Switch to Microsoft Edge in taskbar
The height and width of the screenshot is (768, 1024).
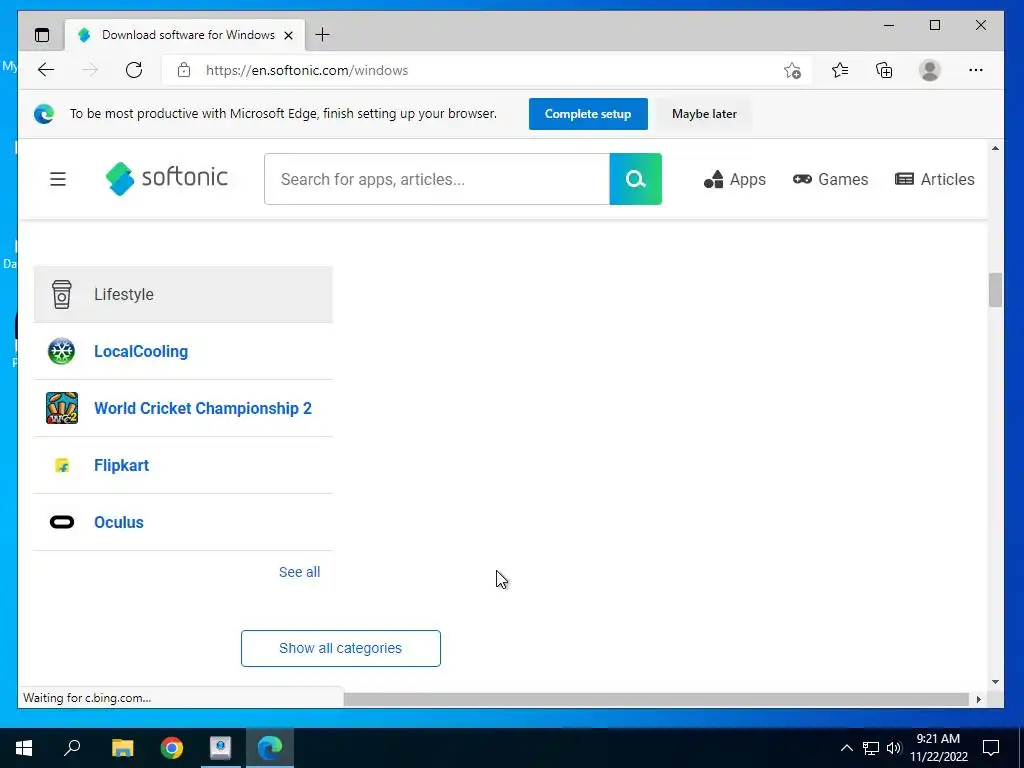(270, 748)
